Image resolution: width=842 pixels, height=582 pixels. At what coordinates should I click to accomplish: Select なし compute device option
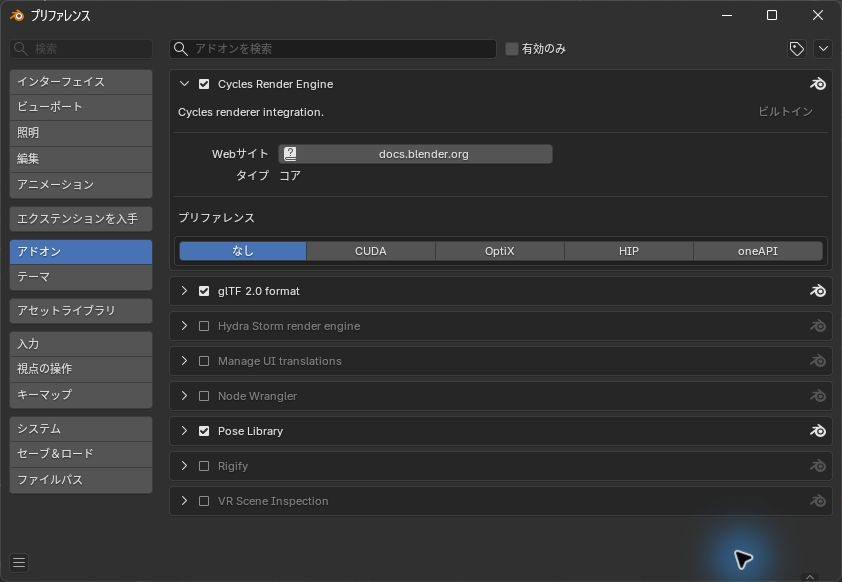pos(243,251)
